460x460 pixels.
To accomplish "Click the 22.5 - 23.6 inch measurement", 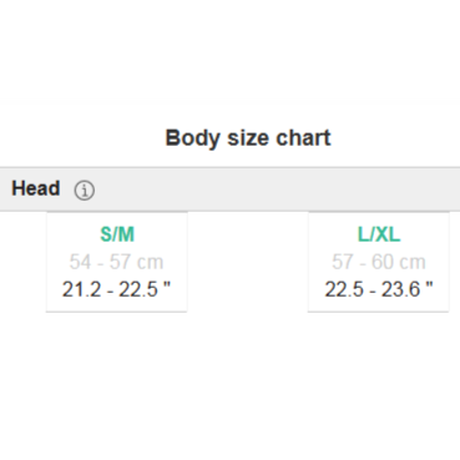I will click(379, 289).
